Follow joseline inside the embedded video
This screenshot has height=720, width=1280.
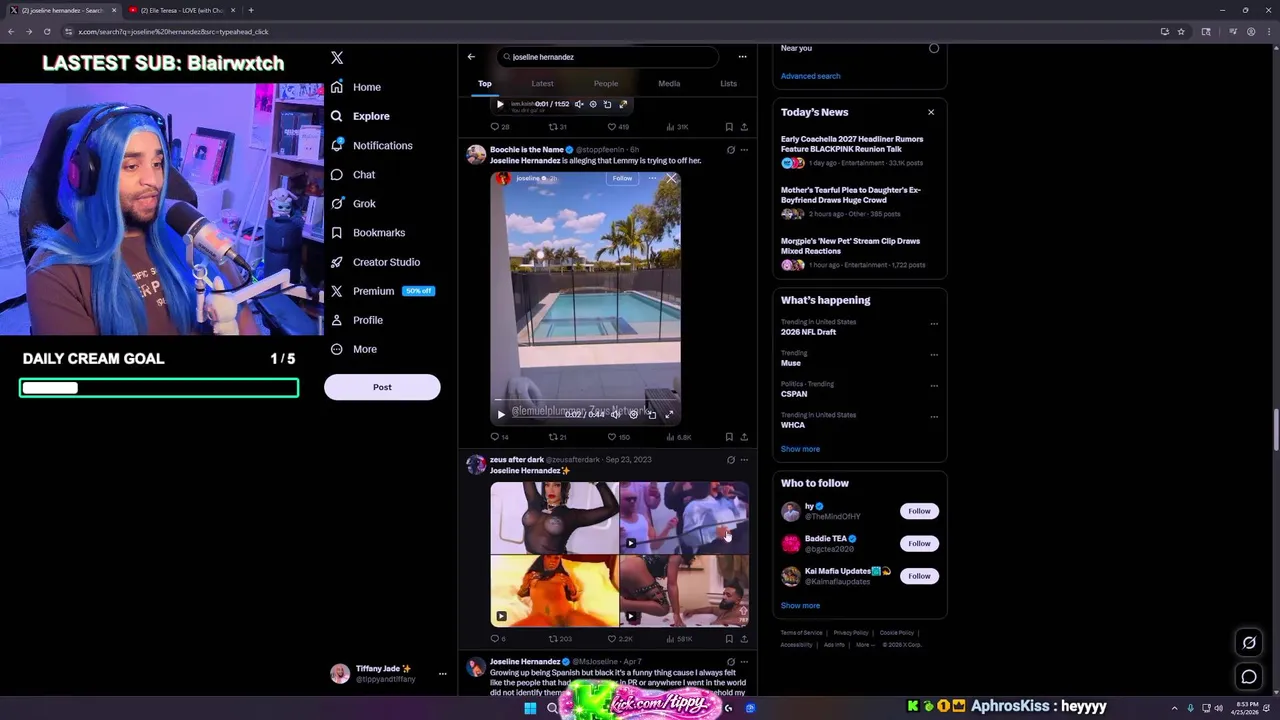click(x=622, y=178)
